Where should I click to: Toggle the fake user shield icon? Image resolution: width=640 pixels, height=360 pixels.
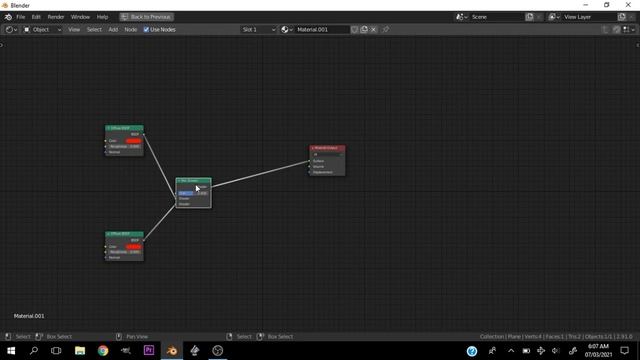coord(354,30)
